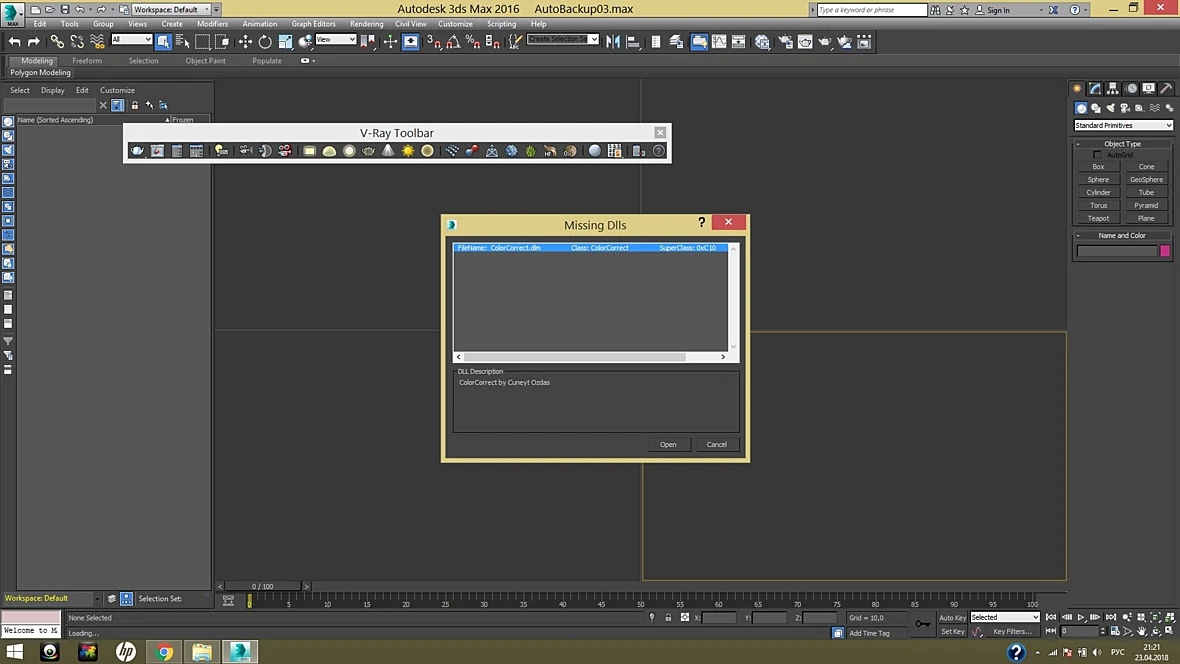
Task: Click the Mirror tool icon
Action: click(x=613, y=42)
